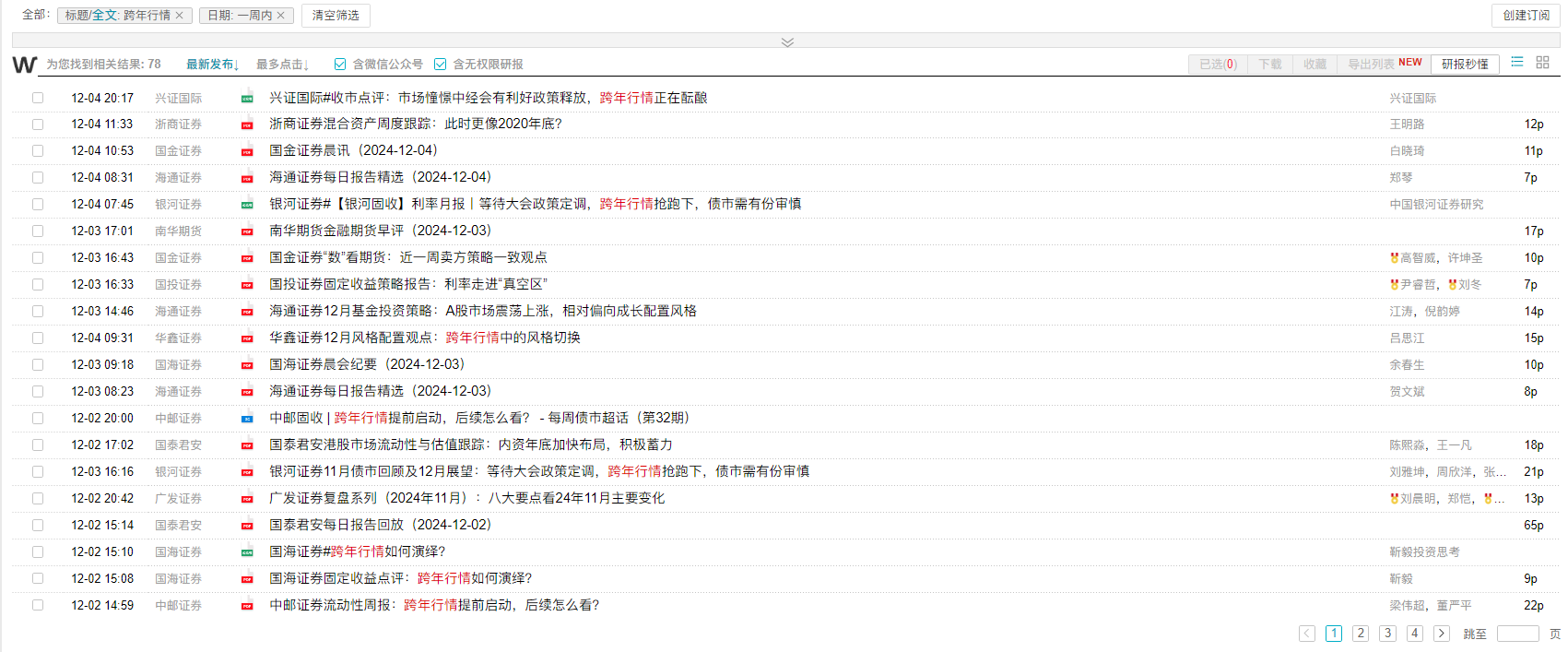Screen dimensions: 1568x652
Task: Go to previous page arrow
Action: [1307, 634]
